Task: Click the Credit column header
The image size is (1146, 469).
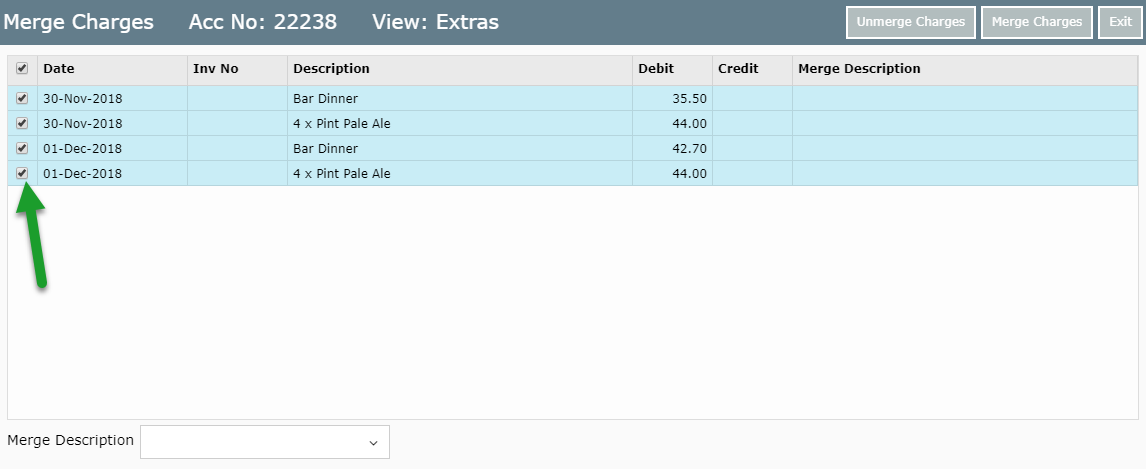Action: click(738, 69)
